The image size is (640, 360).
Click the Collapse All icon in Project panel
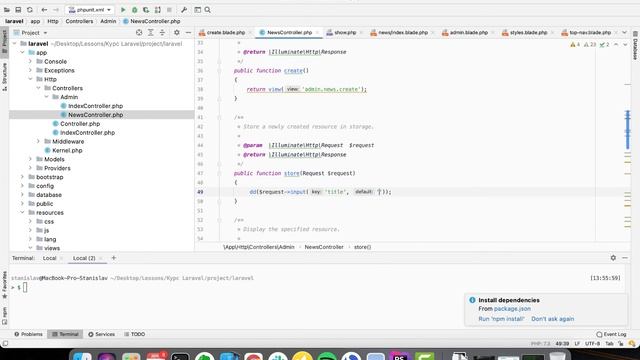[162, 33]
